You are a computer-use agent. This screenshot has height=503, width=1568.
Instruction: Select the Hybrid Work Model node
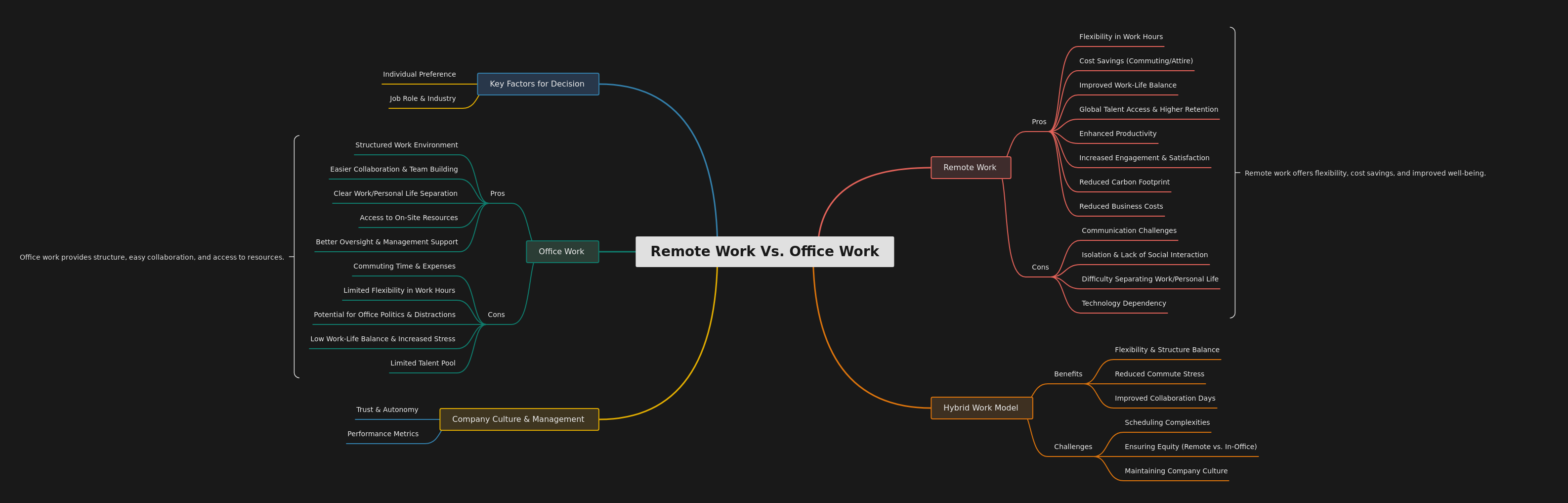click(x=980, y=408)
